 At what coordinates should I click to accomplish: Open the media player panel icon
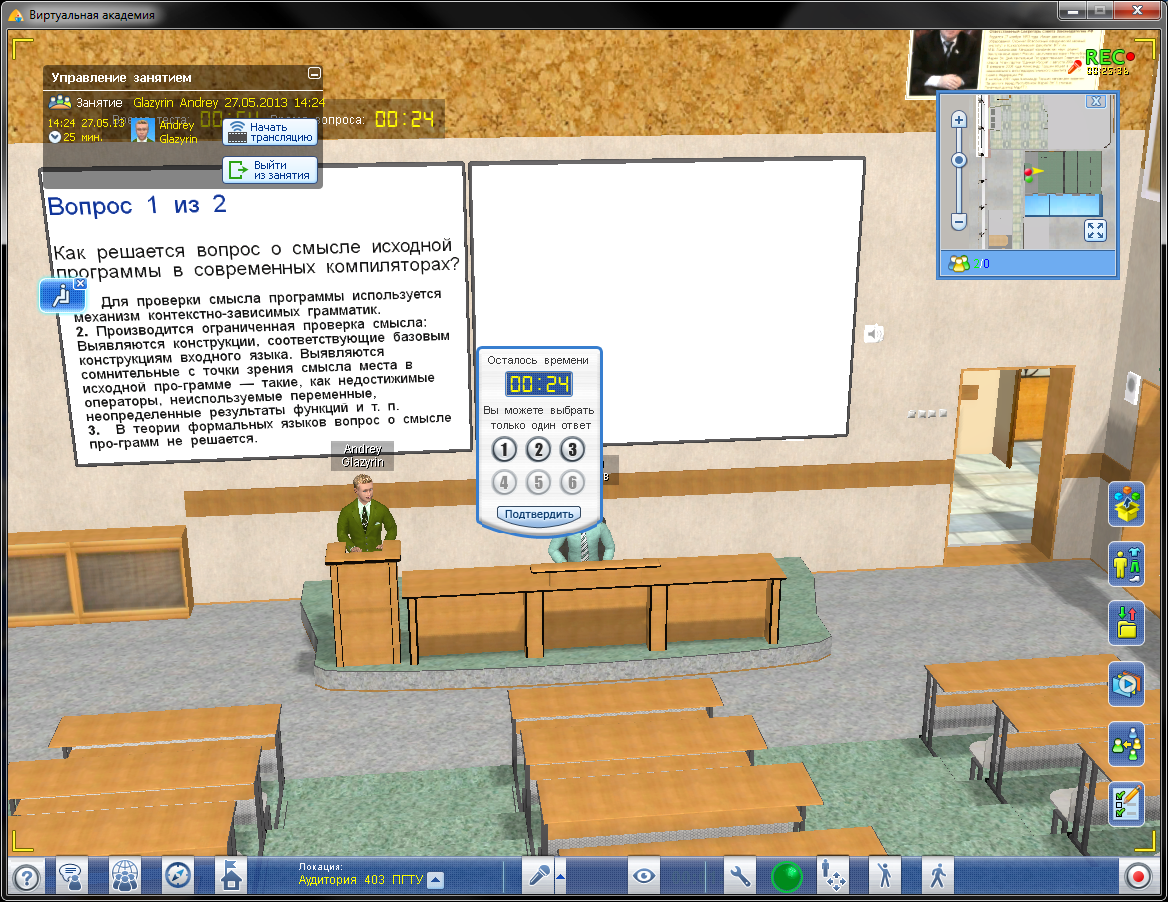click(x=1127, y=684)
